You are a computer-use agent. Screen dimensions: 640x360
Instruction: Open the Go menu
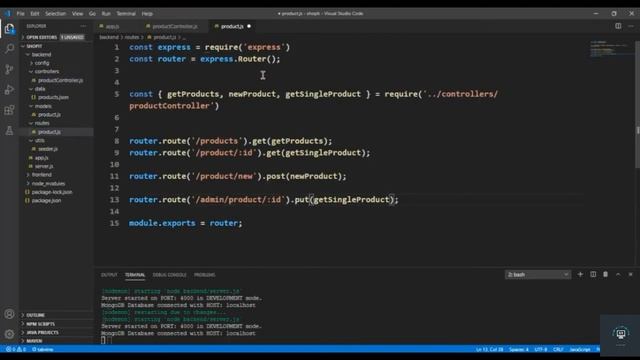tap(92, 13)
